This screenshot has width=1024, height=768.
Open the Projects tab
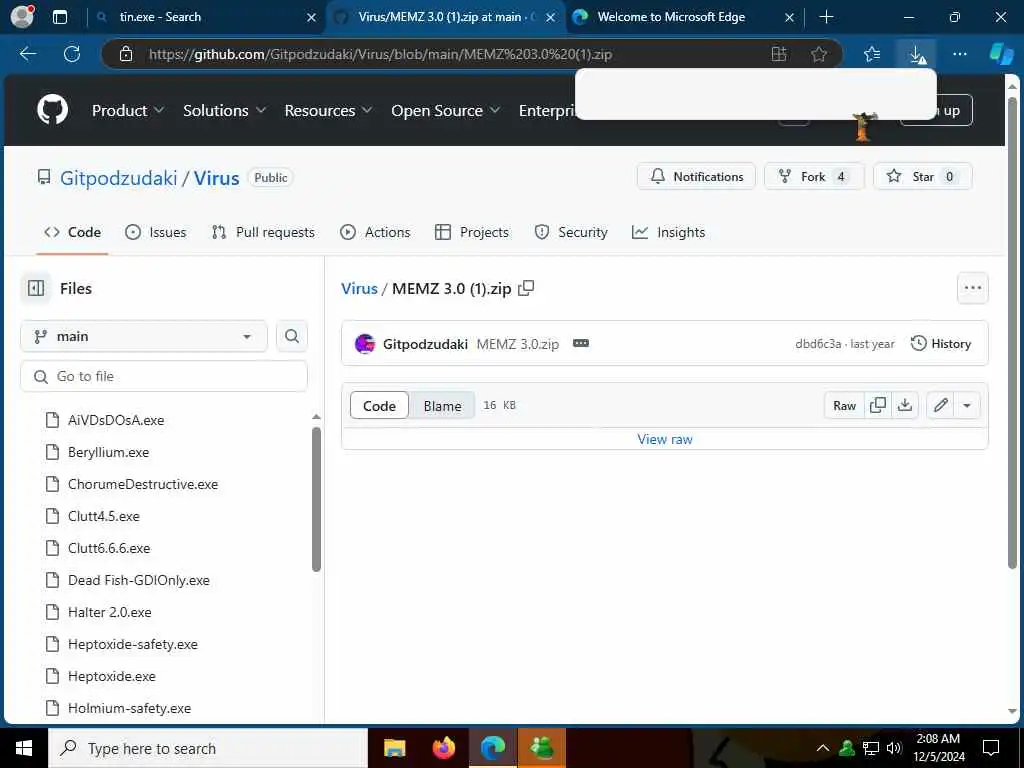[472, 232]
